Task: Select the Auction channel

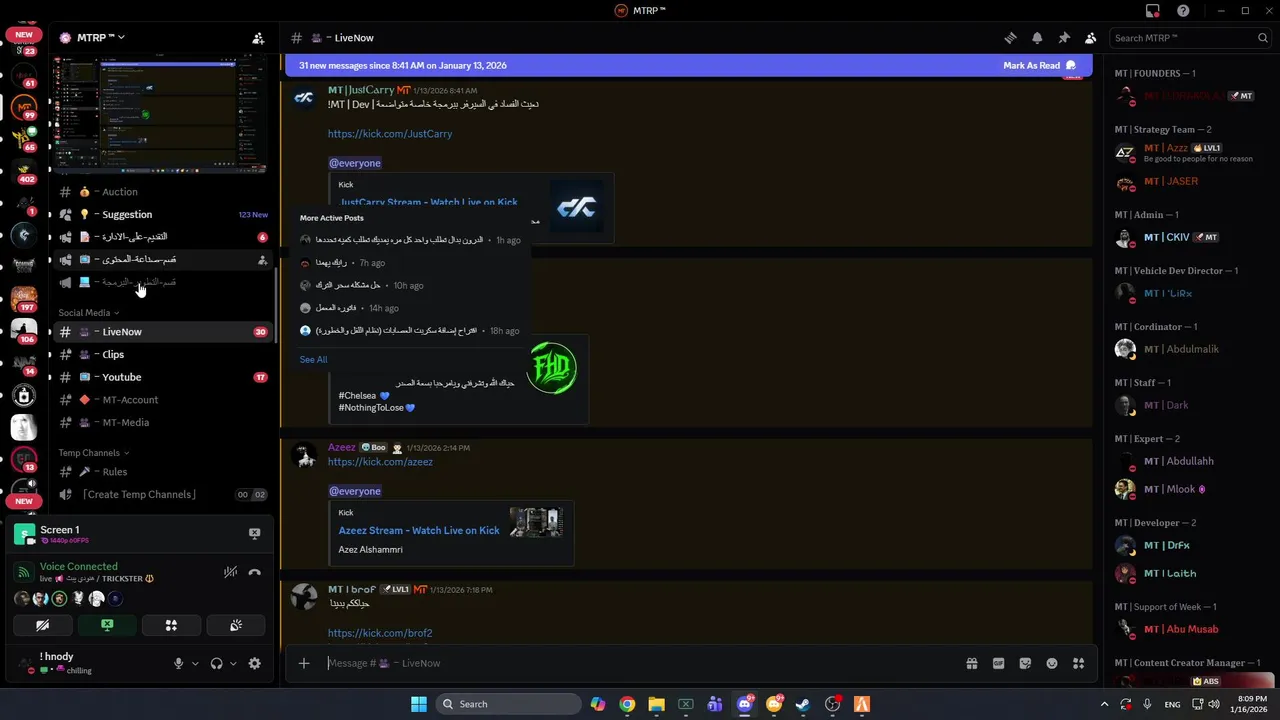Action: (x=163, y=192)
